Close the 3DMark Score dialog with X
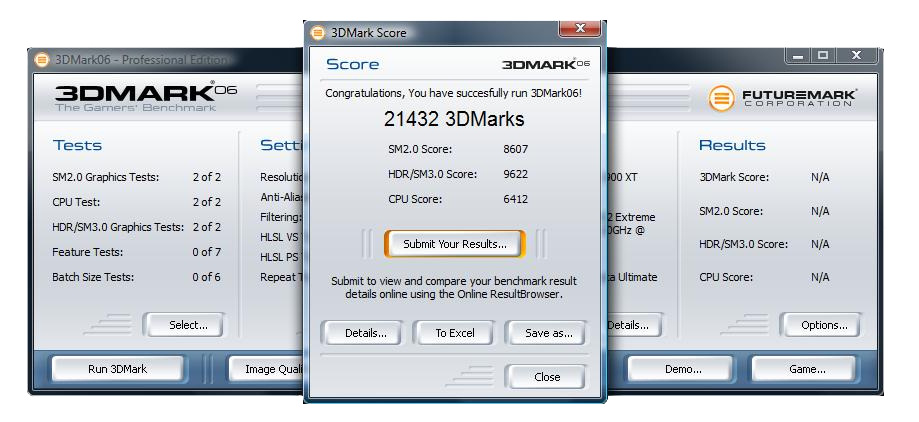 [x=580, y=29]
